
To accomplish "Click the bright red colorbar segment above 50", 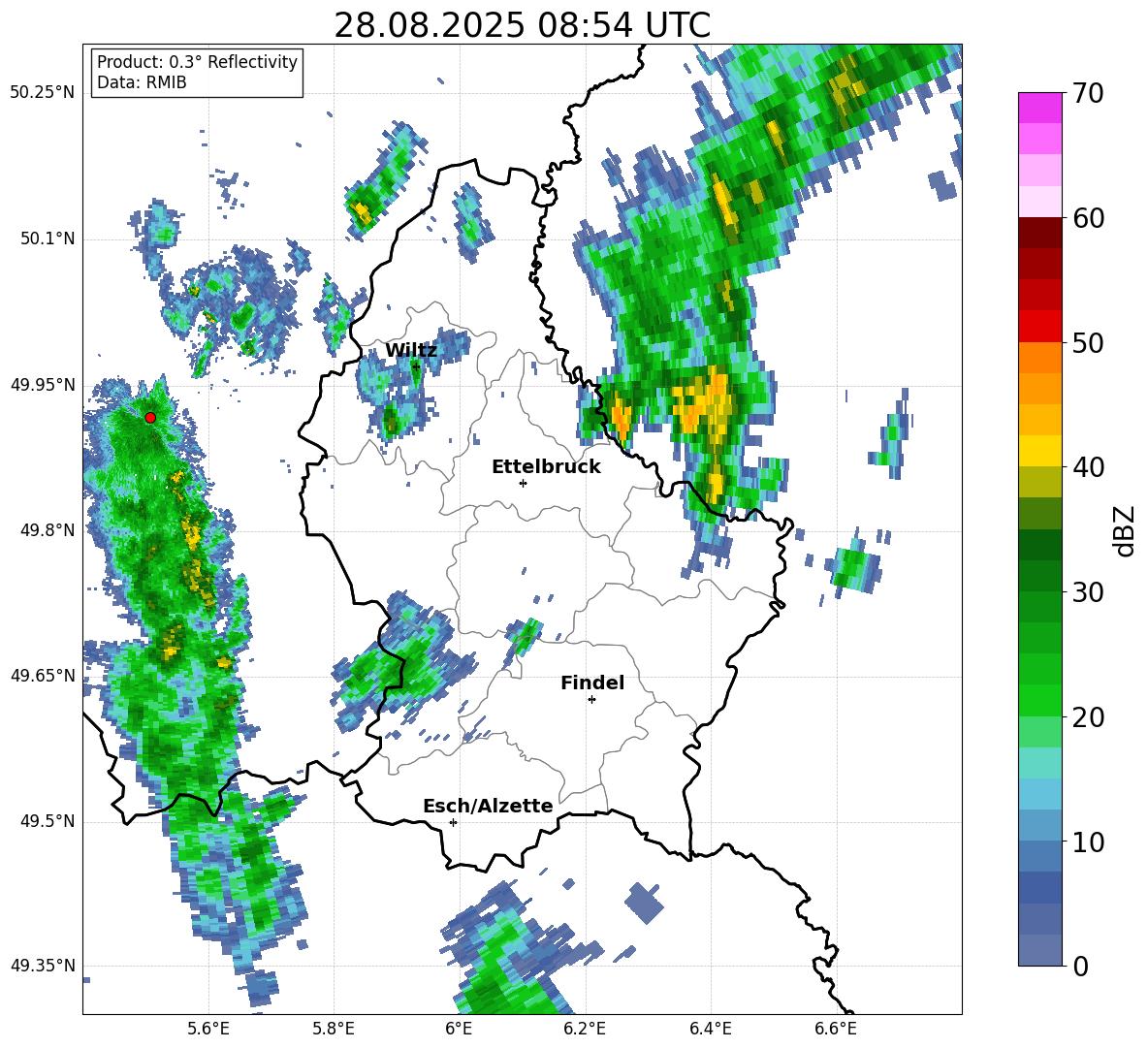I will pyautogui.click(x=1039, y=327).
